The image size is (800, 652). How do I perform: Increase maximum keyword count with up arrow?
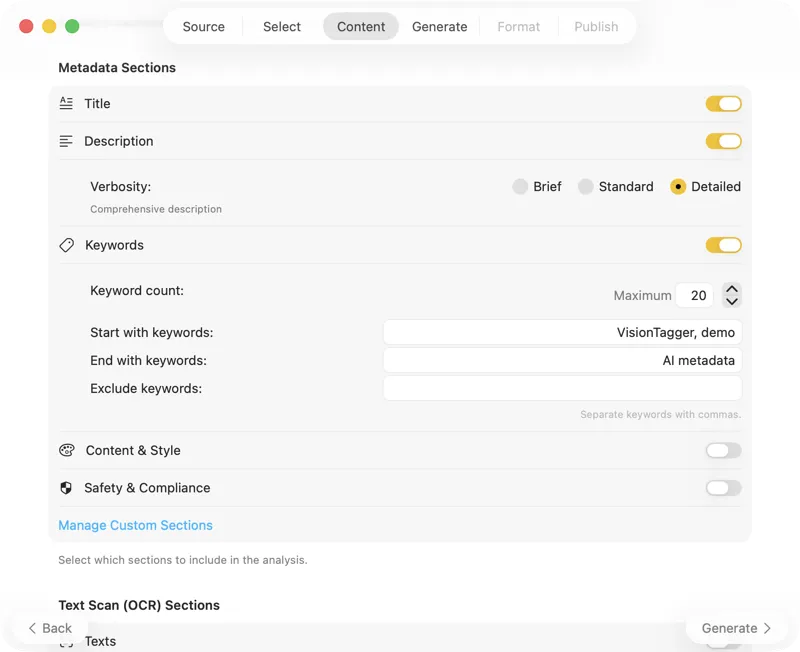[x=732, y=289]
